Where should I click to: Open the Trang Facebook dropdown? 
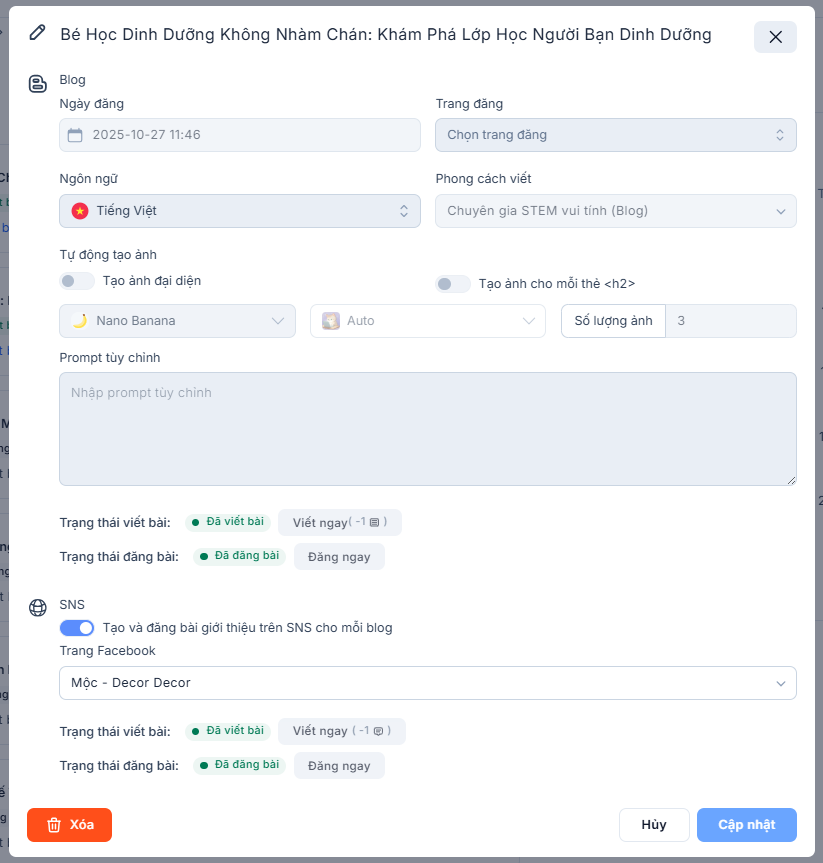pos(427,683)
